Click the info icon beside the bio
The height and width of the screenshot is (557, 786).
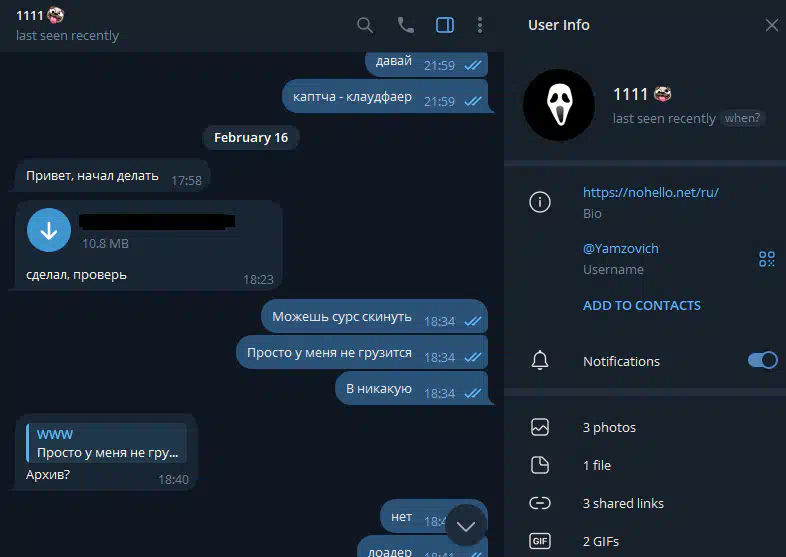coord(540,202)
